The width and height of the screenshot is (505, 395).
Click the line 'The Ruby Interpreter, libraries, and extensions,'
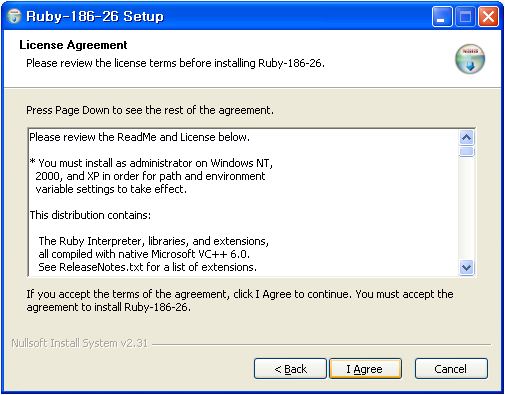(154, 241)
